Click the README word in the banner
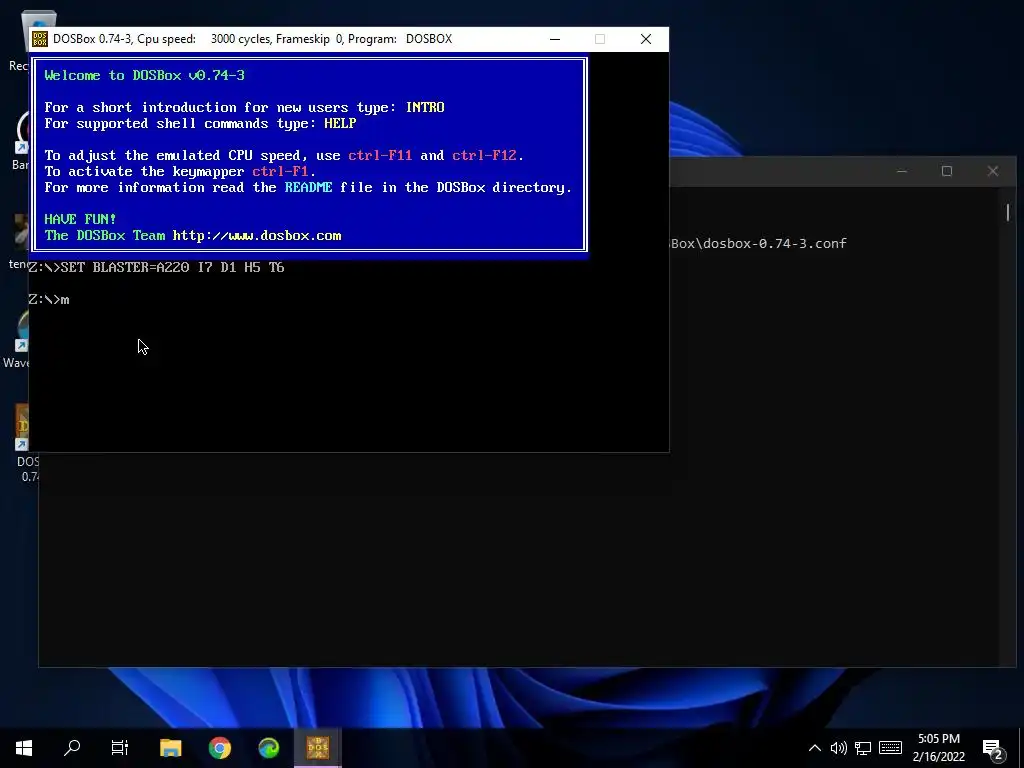Screen dimensions: 1024x768 308,187
